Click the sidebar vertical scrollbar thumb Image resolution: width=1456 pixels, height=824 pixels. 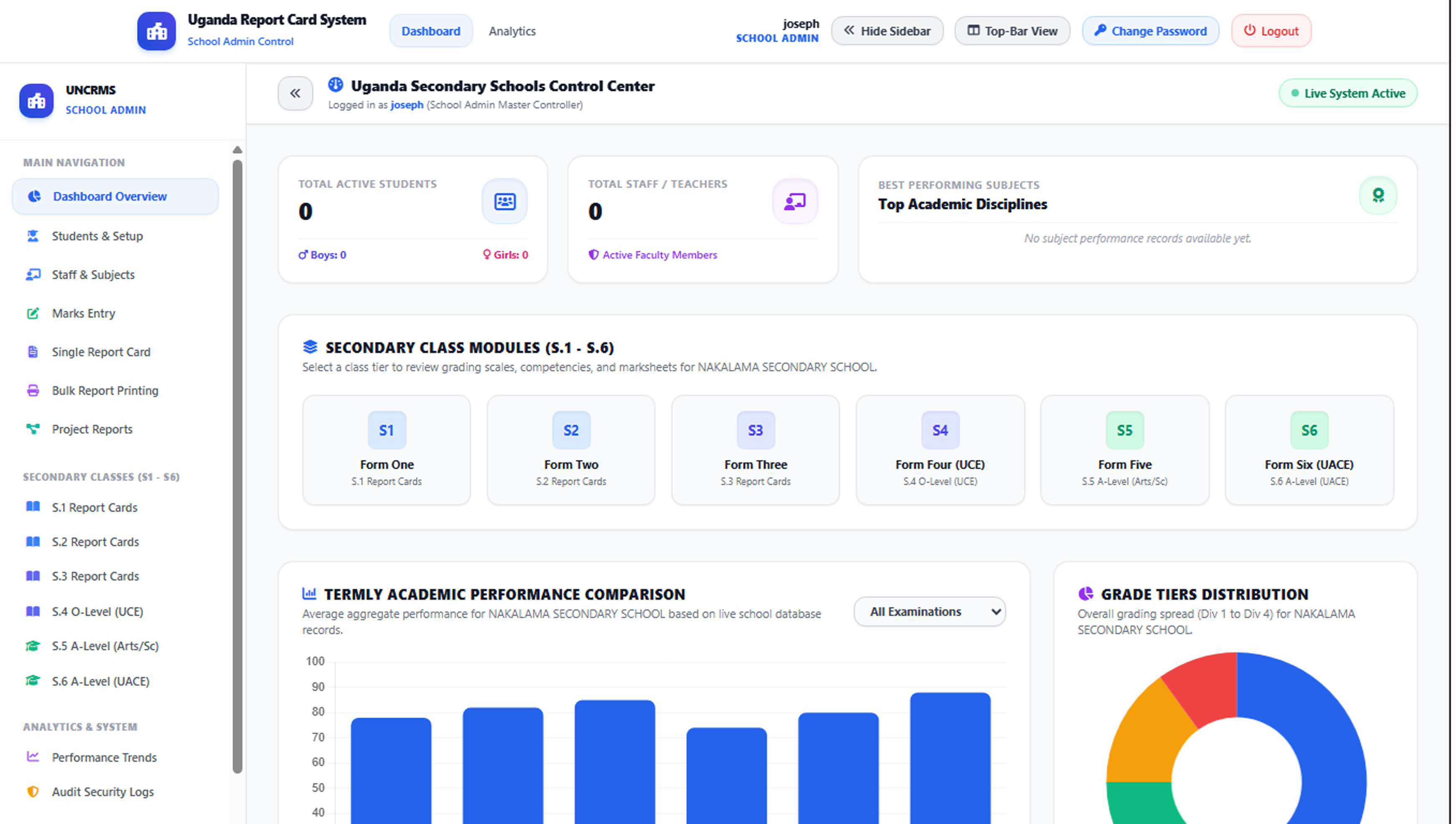click(238, 467)
